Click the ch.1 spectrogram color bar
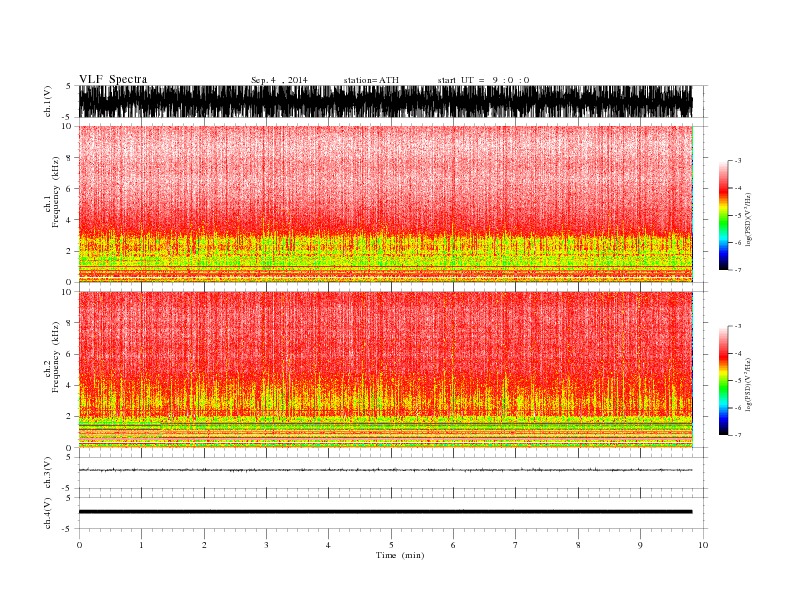792x612 pixels. [x=724, y=215]
